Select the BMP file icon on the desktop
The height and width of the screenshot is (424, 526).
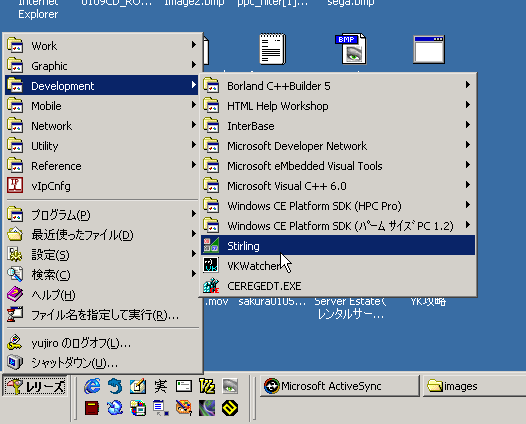[351, 49]
